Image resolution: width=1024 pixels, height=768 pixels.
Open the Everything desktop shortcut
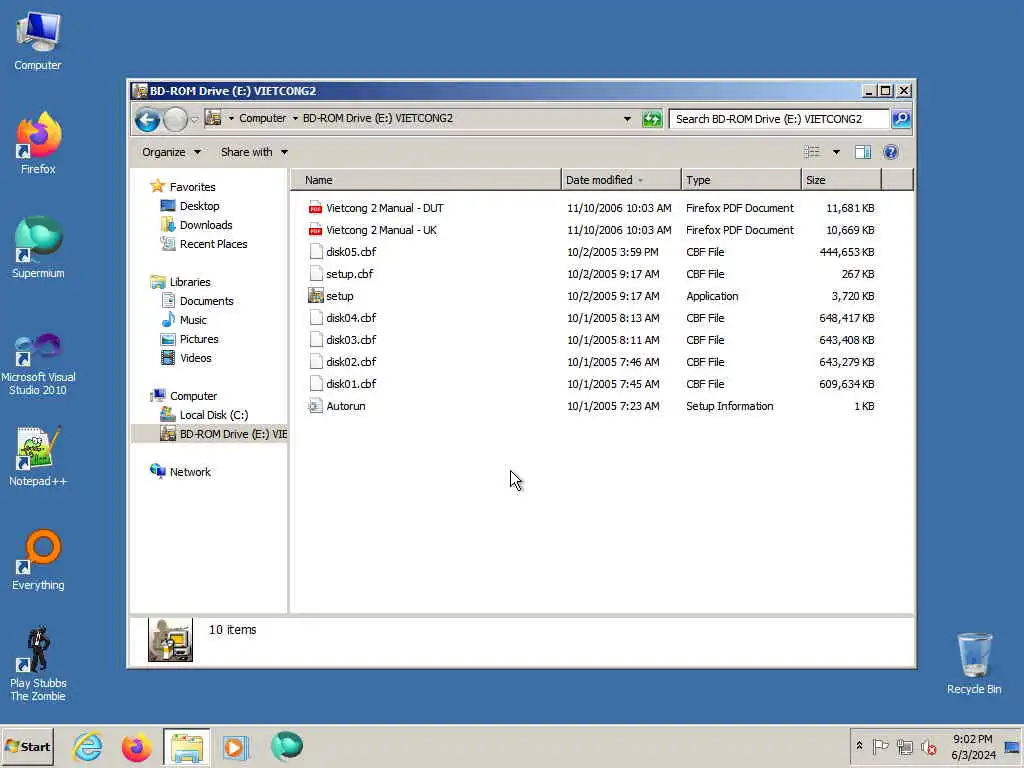[x=38, y=560]
